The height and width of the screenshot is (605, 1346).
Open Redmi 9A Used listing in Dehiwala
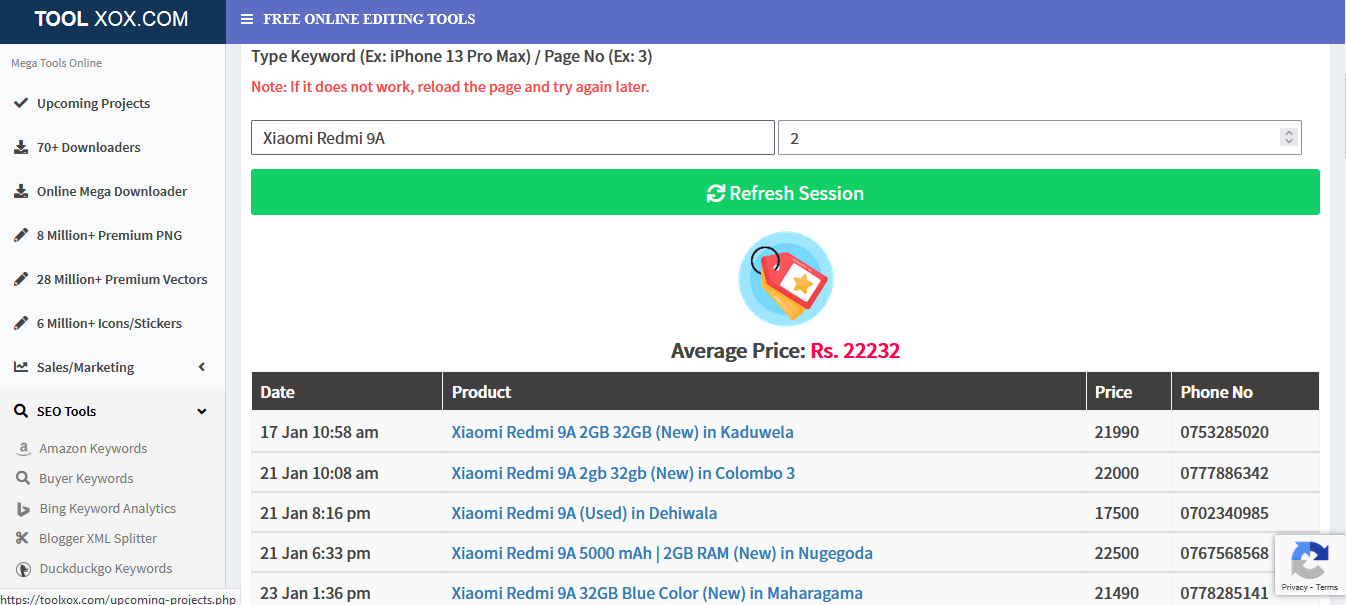[584, 513]
